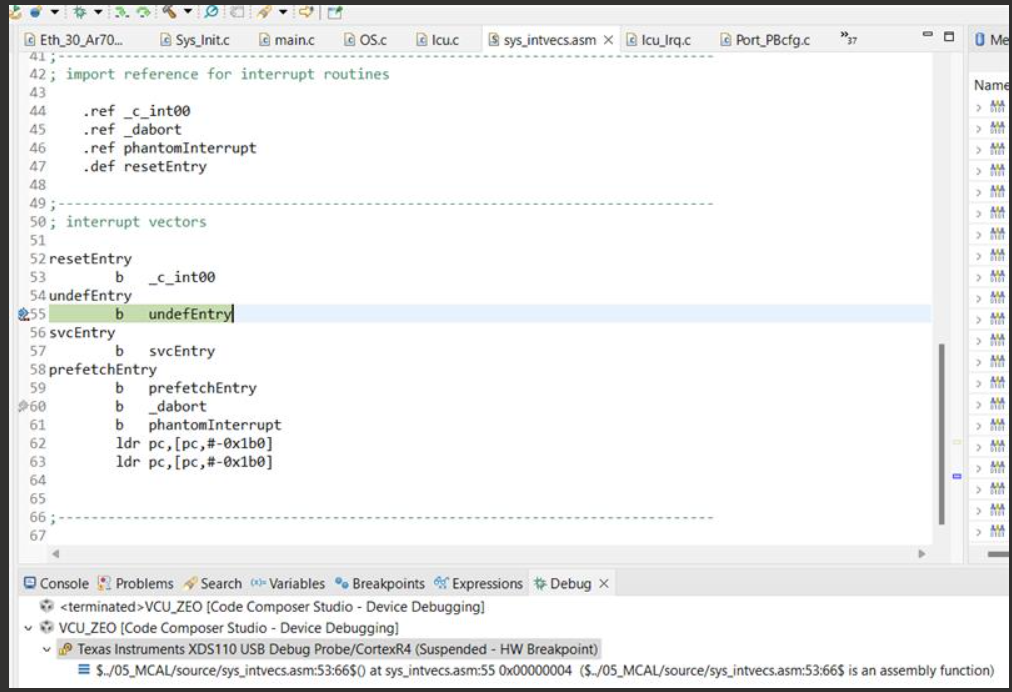This screenshot has height=692, width=1012.
Task: Toggle breakpoint marker on line 55
Action: (23, 314)
